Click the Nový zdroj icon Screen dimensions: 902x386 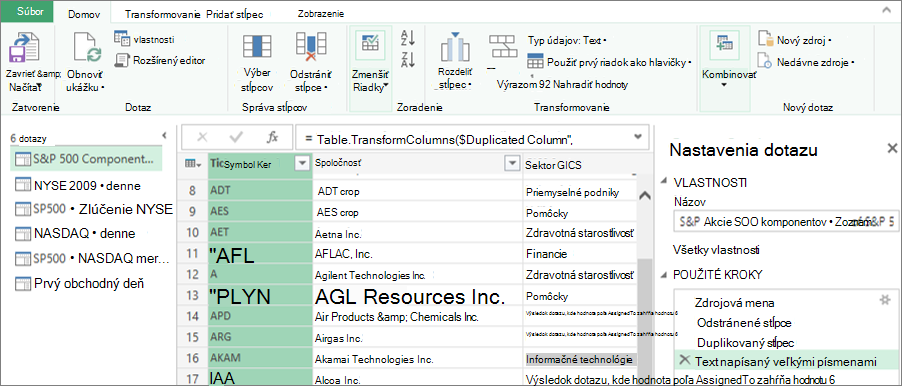pyautogui.click(x=766, y=39)
